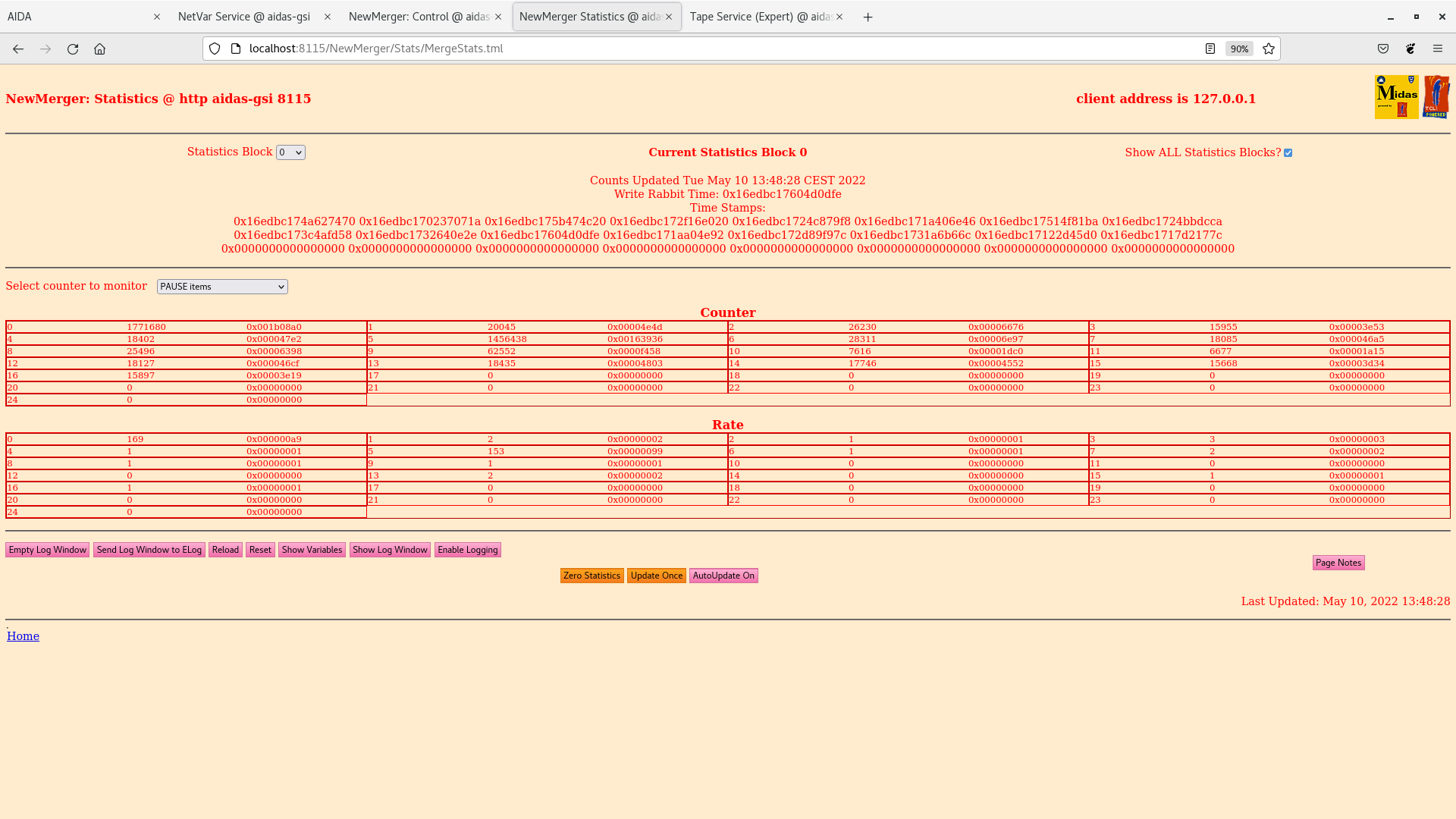
Task: Click the Tcl Powered logo icon
Action: click(1436, 97)
